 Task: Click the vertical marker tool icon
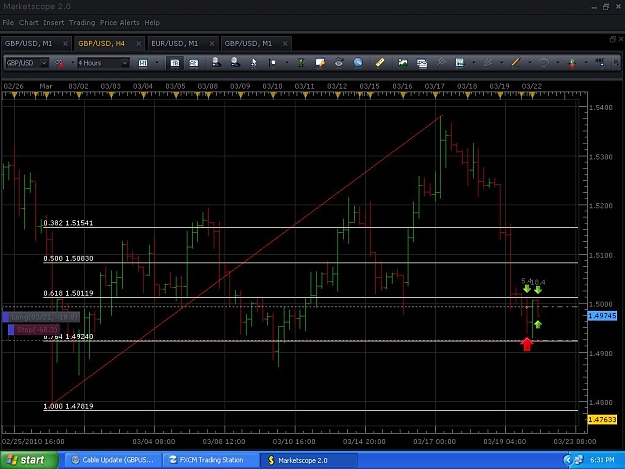[273, 63]
